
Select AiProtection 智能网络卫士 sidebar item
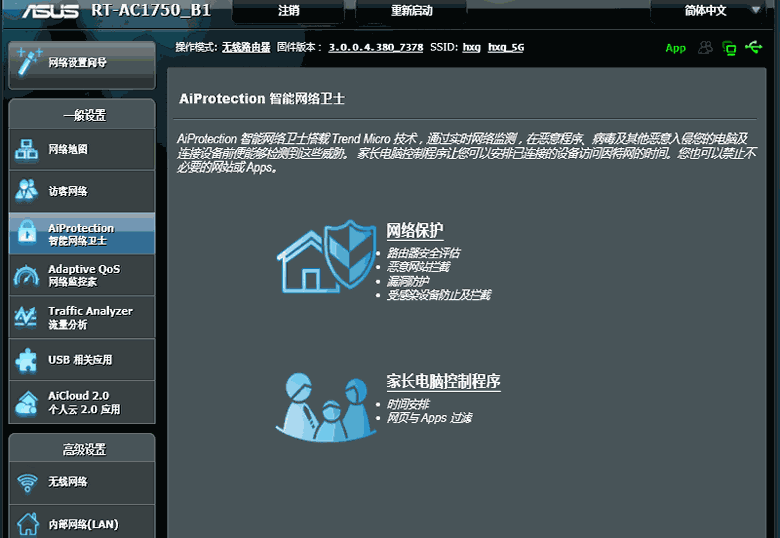(82, 234)
